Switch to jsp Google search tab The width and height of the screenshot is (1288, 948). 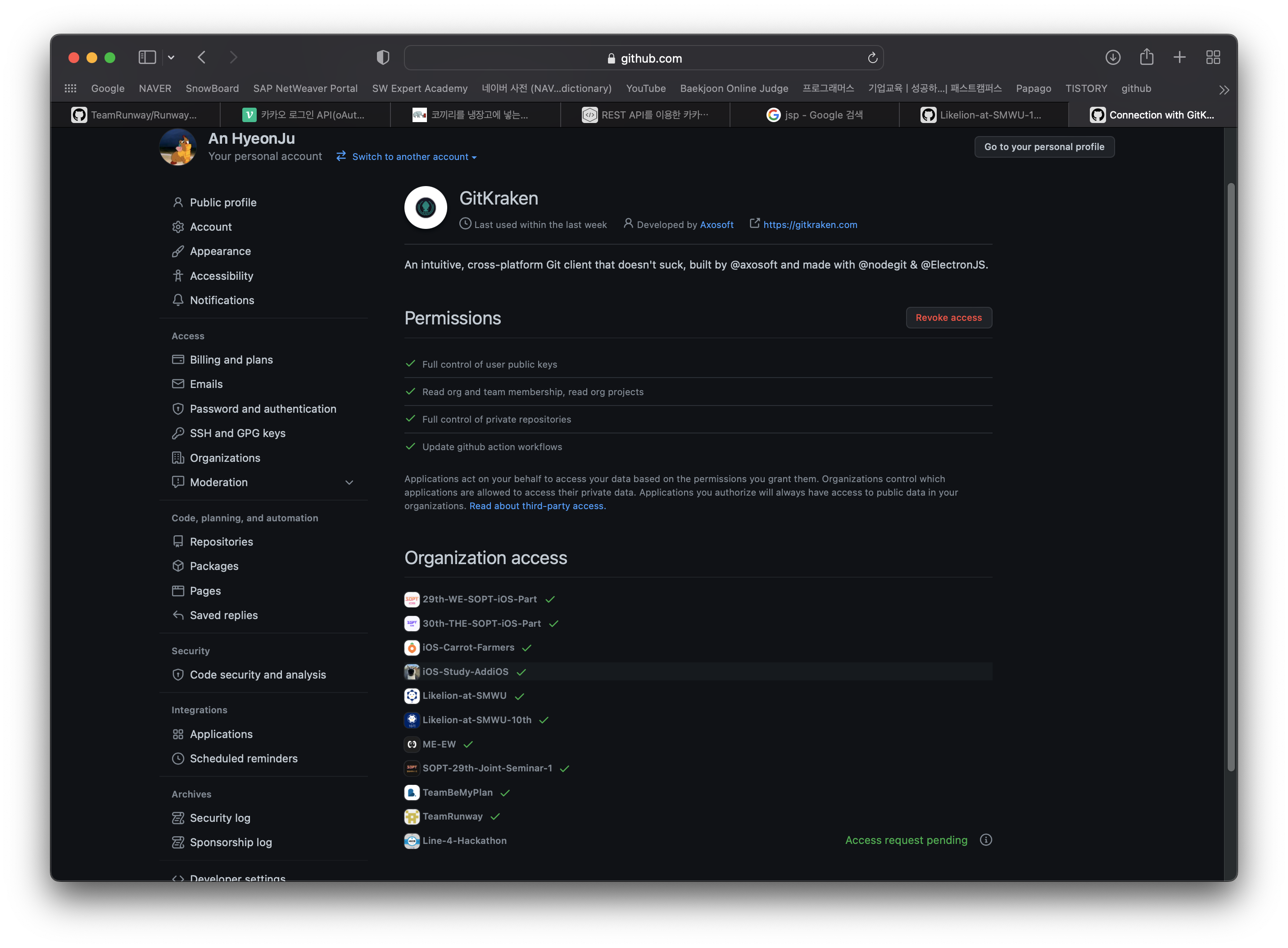(814, 115)
